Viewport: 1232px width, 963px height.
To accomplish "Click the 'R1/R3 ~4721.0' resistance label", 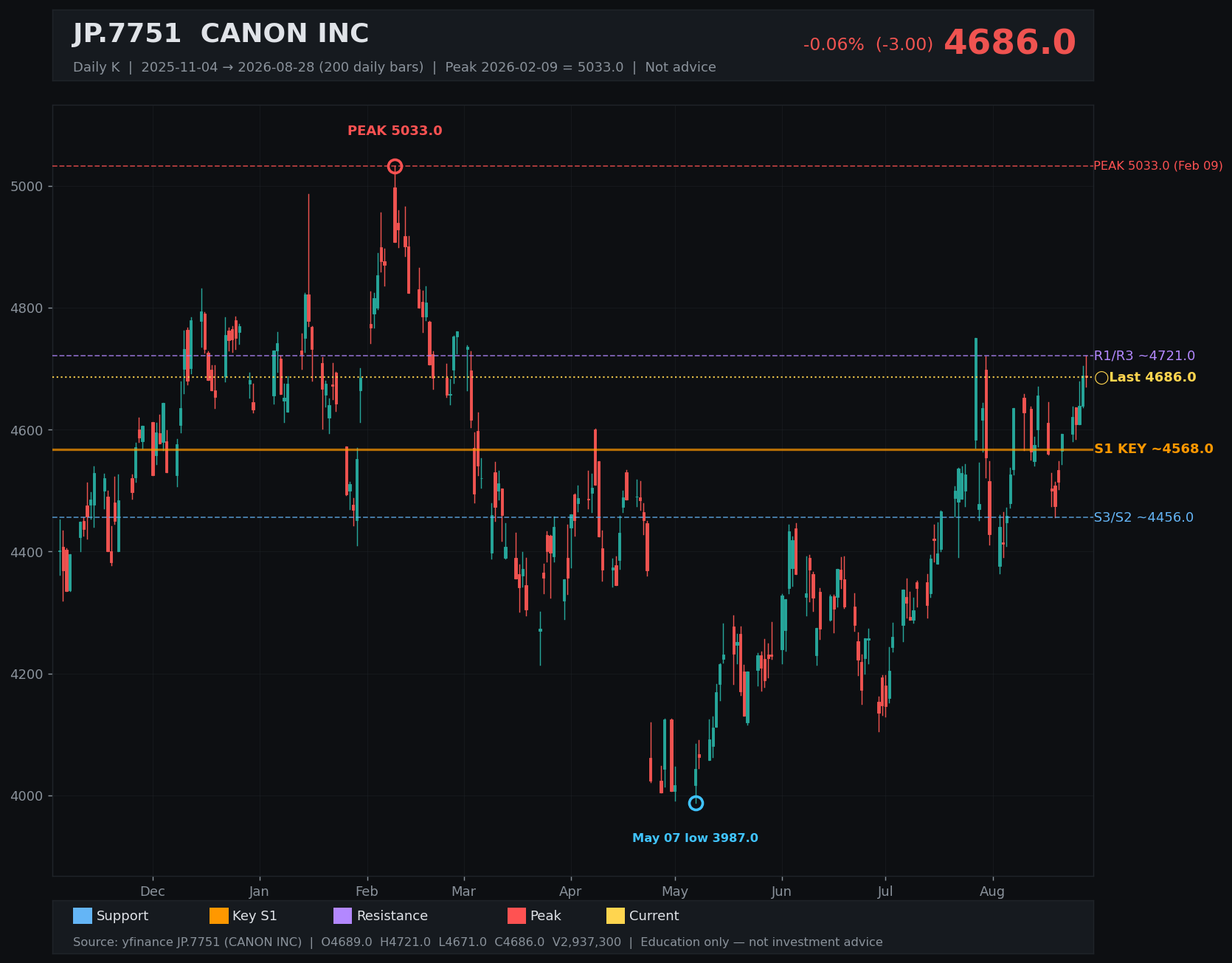I will pos(1144,356).
